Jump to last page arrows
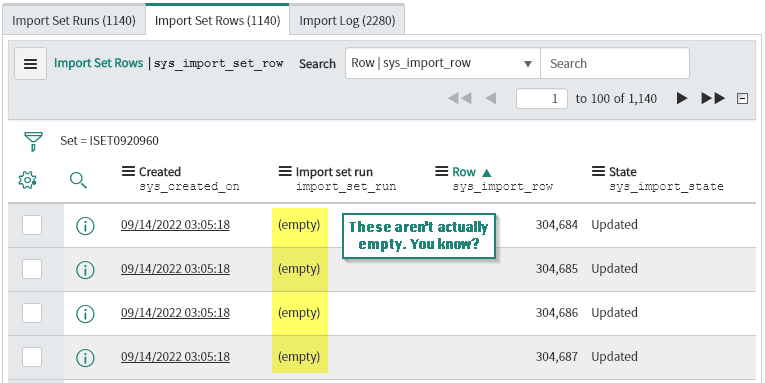 click(713, 99)
